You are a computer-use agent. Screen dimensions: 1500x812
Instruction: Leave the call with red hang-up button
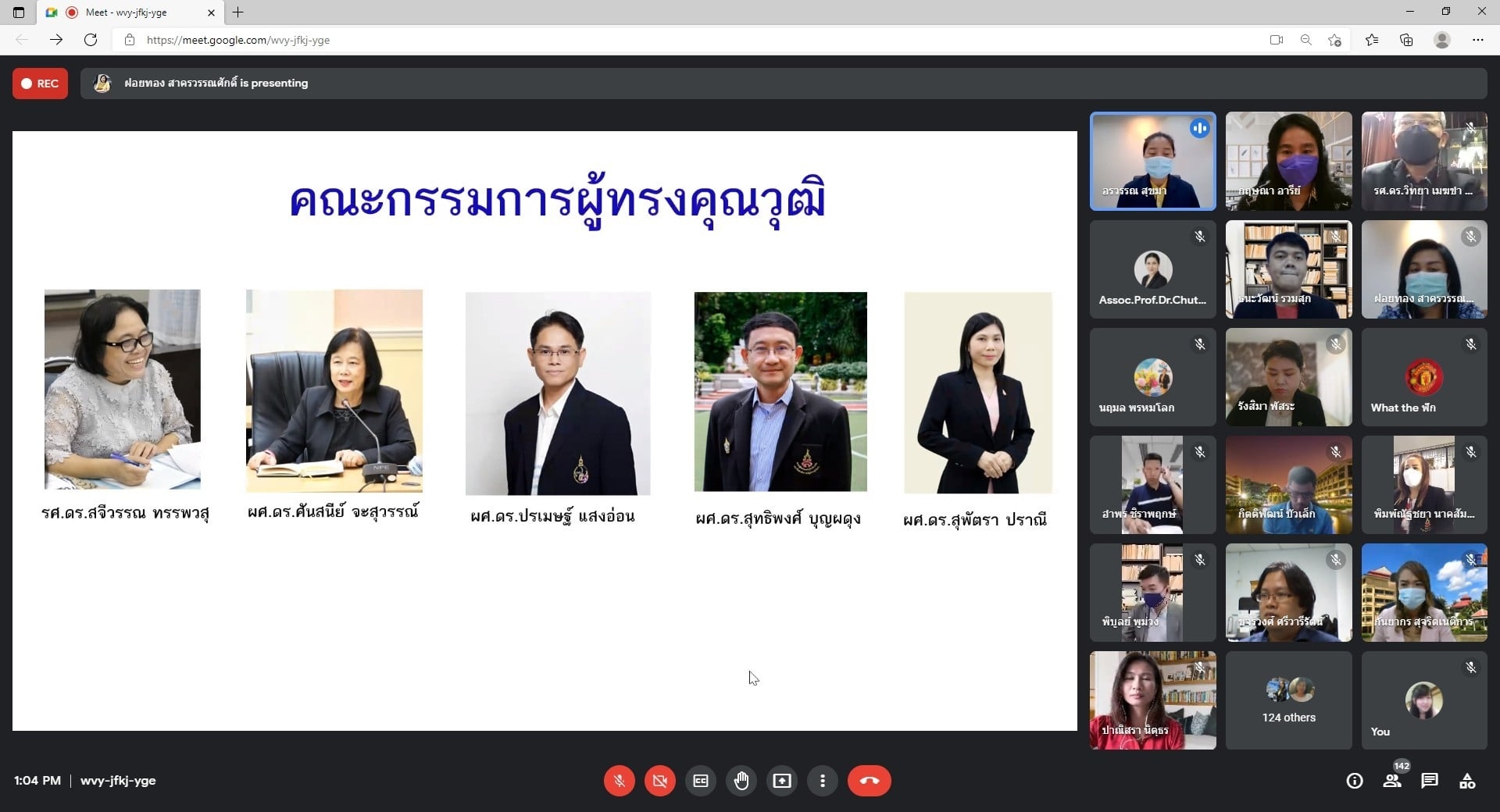pos(869,781)
